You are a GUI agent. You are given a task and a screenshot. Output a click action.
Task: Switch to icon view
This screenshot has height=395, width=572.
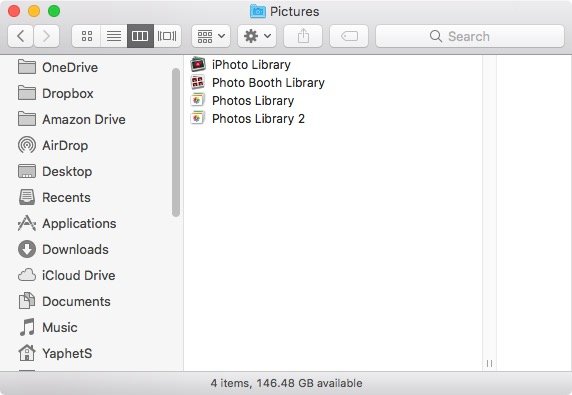pyautogui.click(x=86, y=36)
